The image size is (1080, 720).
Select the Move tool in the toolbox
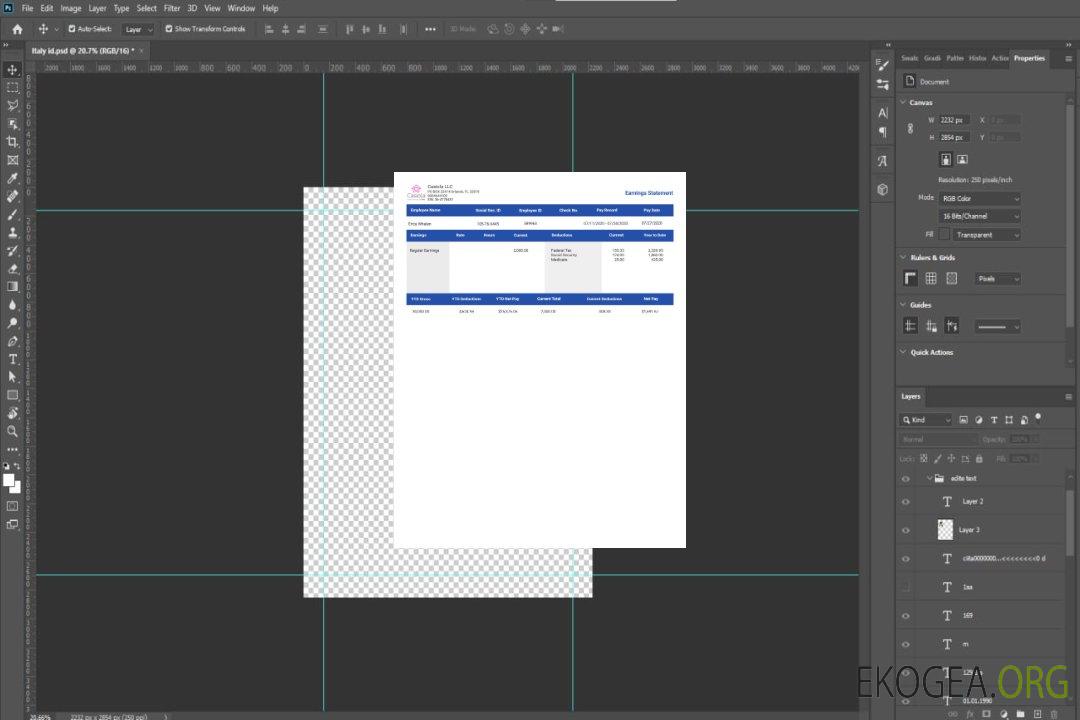12,70
